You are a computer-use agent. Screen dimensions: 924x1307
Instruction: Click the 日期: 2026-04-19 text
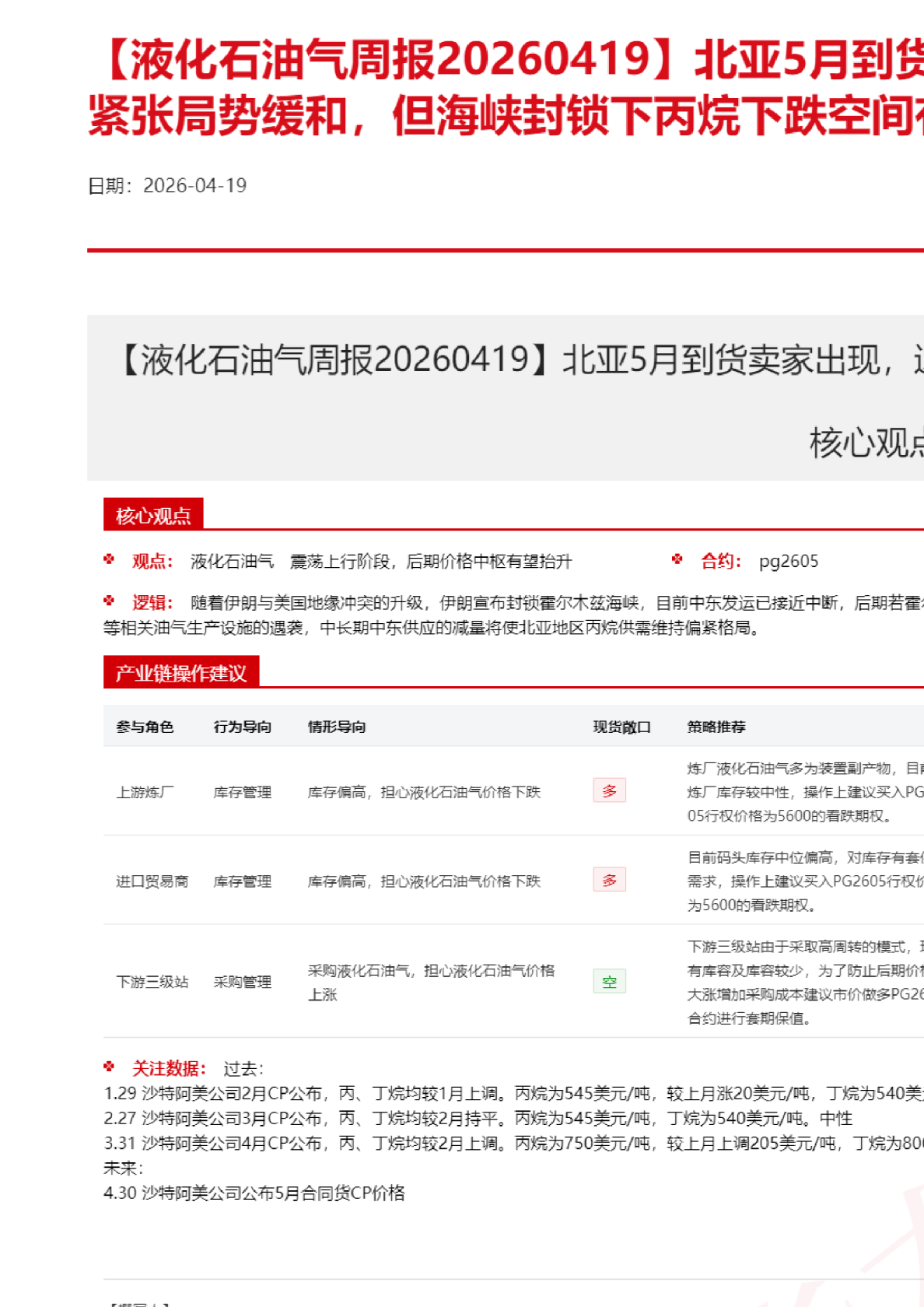point(167,186)
